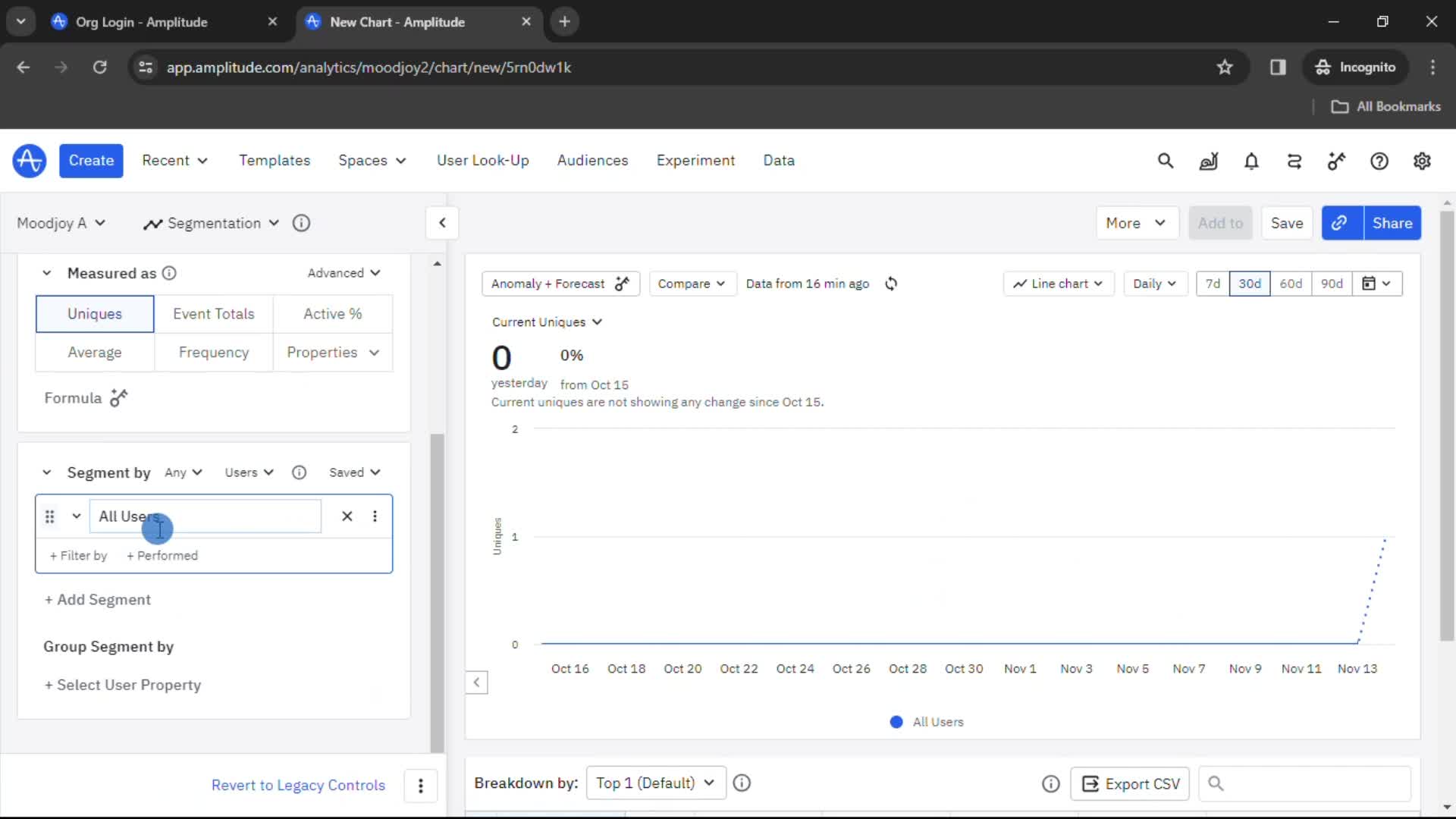
Task: Click the refresh data icon
Action: pyautogui.click(x=890, y=283)
